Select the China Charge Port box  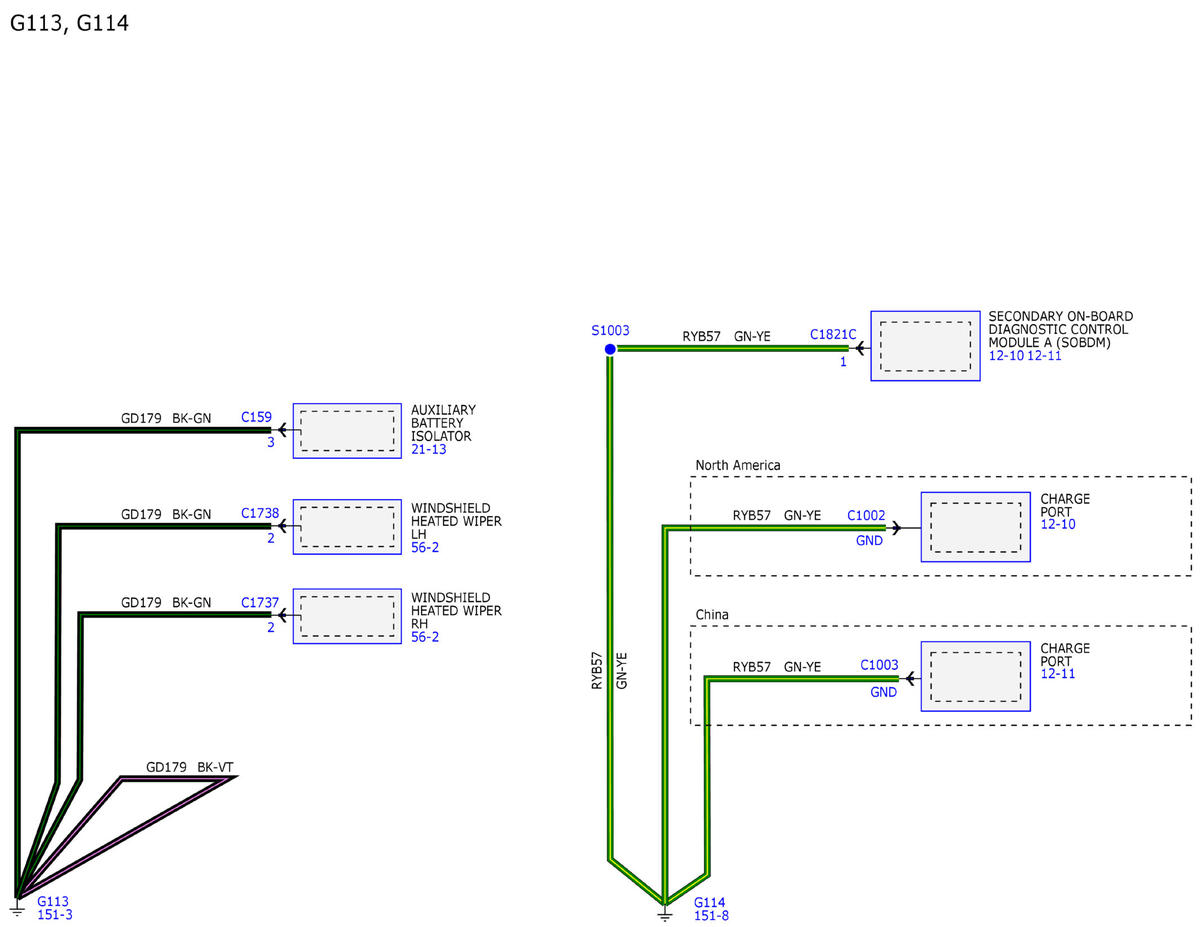pos(975,676)
